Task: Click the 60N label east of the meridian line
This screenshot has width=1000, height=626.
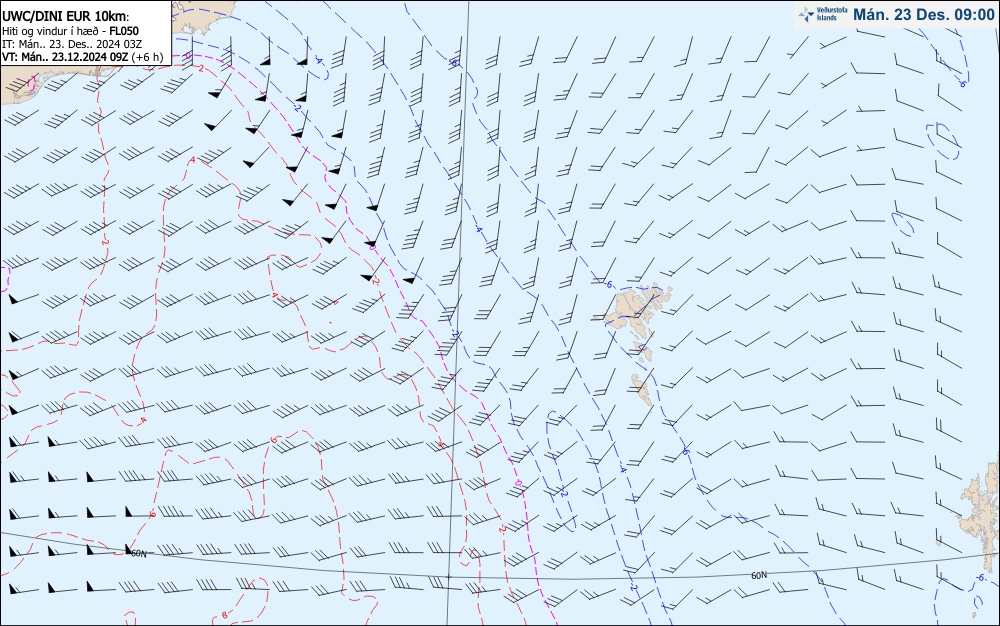Action: point(759,576)
